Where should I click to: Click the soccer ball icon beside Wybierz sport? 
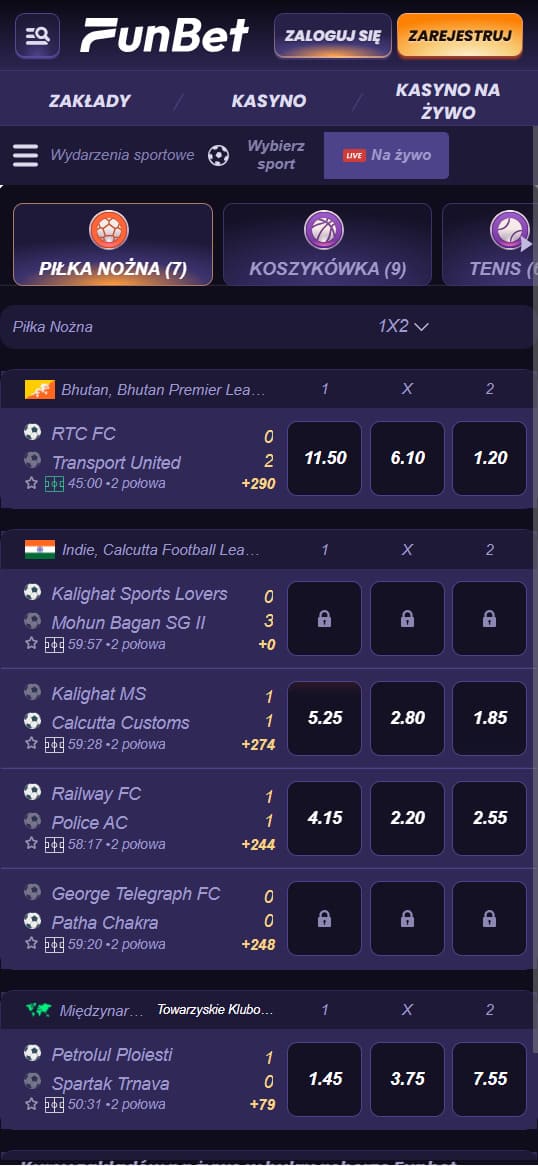pyautogui.click(x=218, y=155)
